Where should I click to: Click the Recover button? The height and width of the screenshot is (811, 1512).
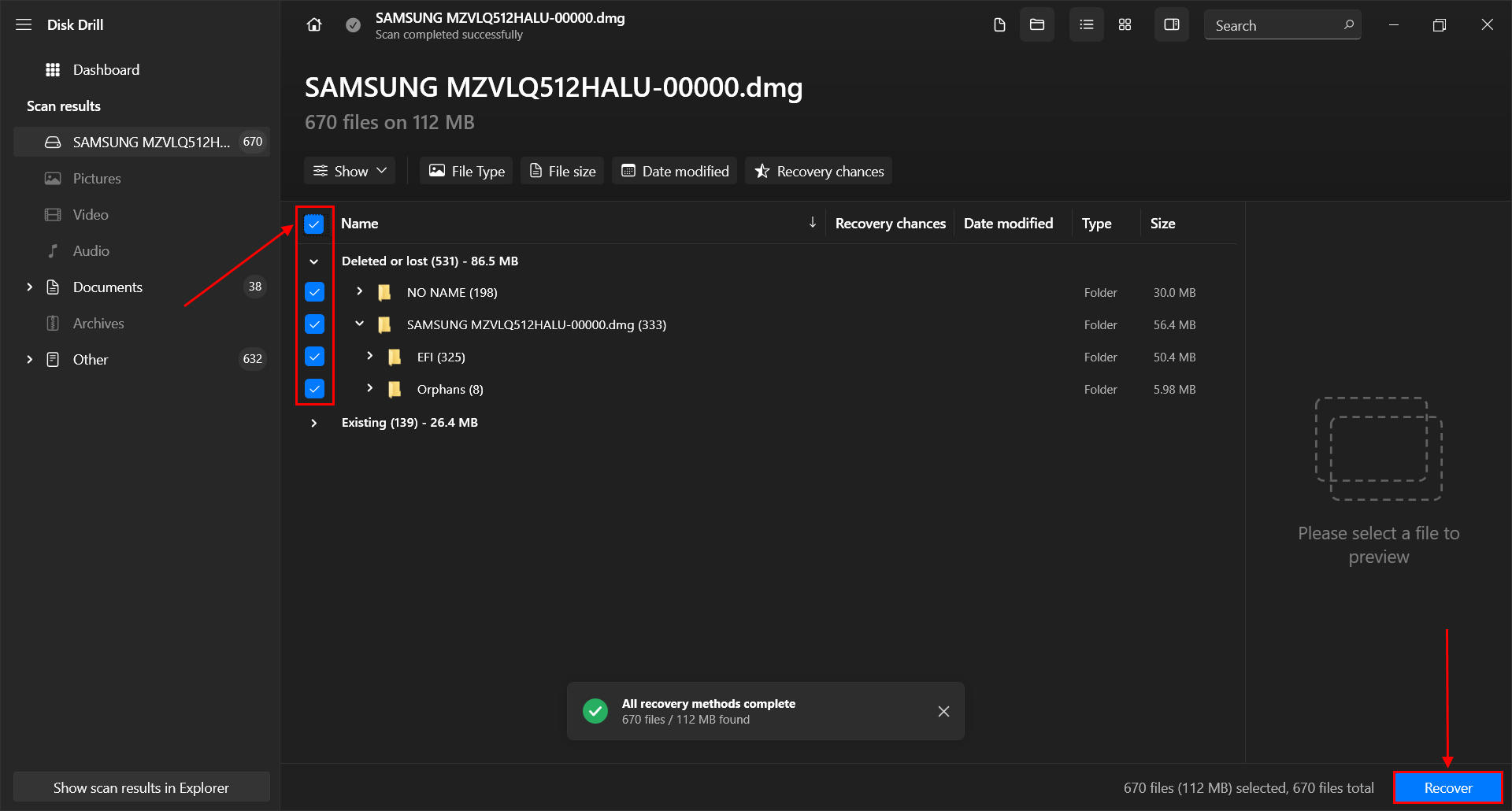(1448, 788)
